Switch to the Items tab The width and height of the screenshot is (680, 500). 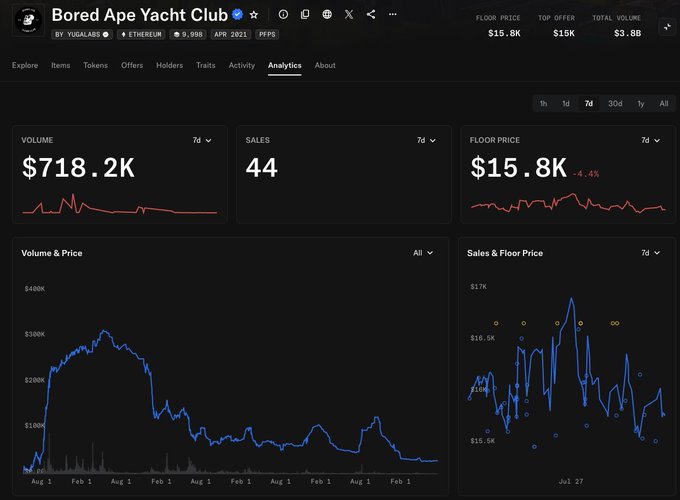[x=61, y=65]
